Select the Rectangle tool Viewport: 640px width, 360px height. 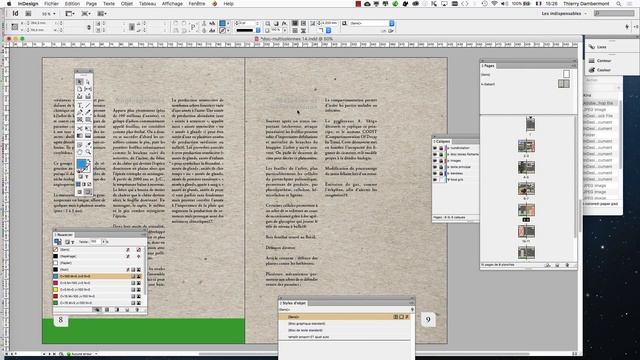[x=88, y=120]
